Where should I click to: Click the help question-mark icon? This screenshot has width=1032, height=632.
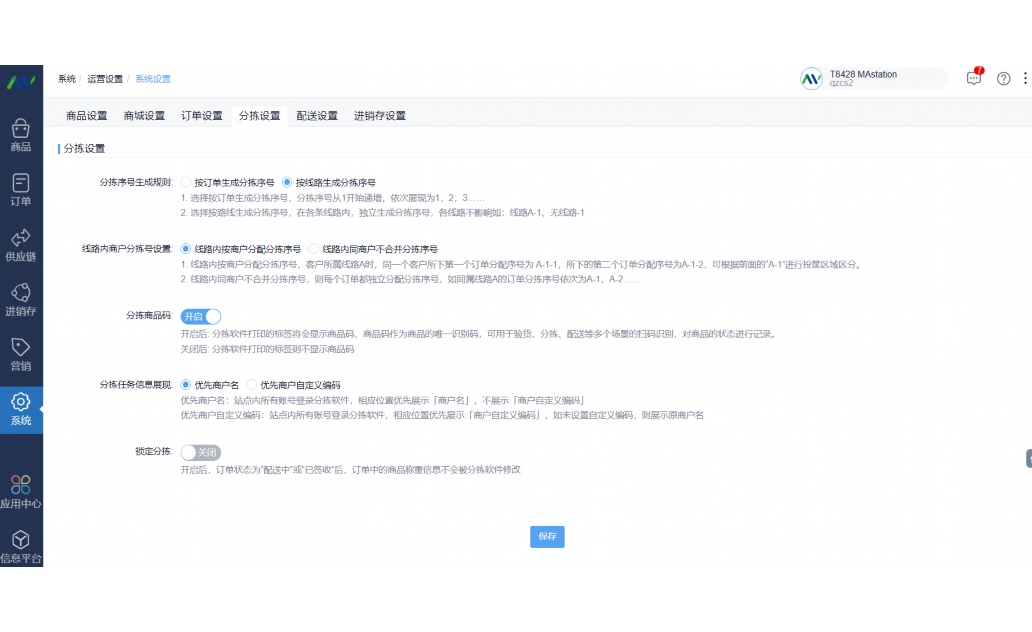[x=1003, y=78]
